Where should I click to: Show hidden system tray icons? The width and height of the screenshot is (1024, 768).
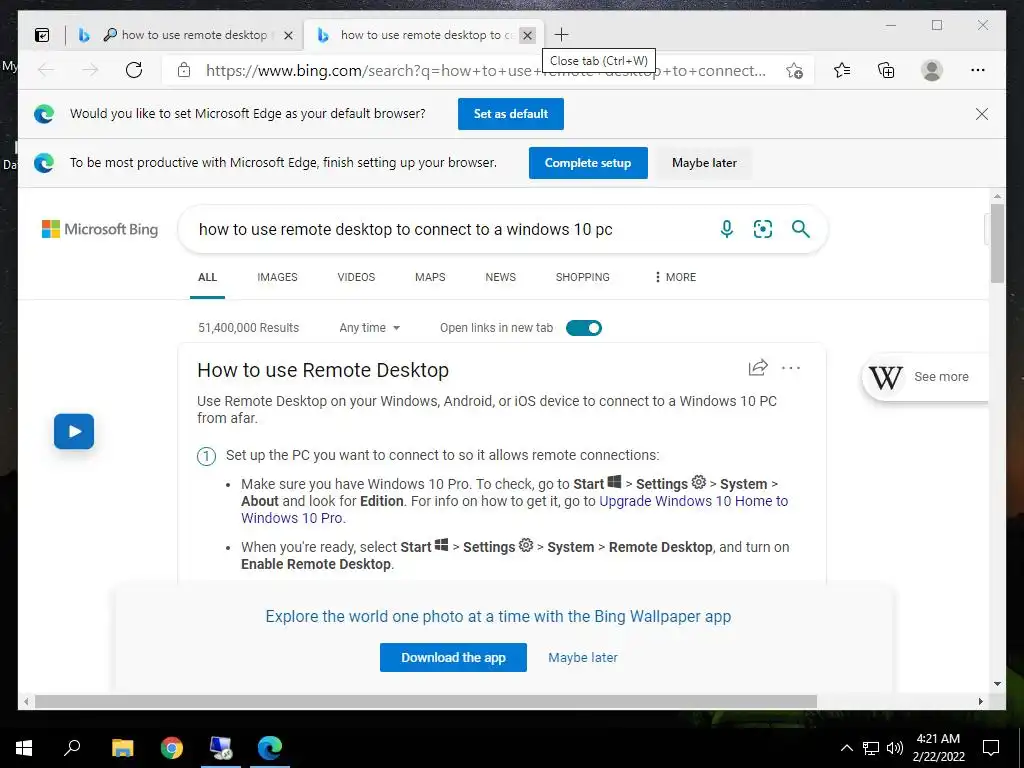click(x=846, y=748)
